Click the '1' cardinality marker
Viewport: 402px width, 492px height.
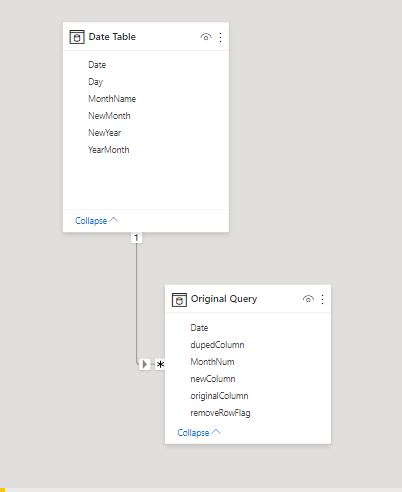tap(136, 238)
